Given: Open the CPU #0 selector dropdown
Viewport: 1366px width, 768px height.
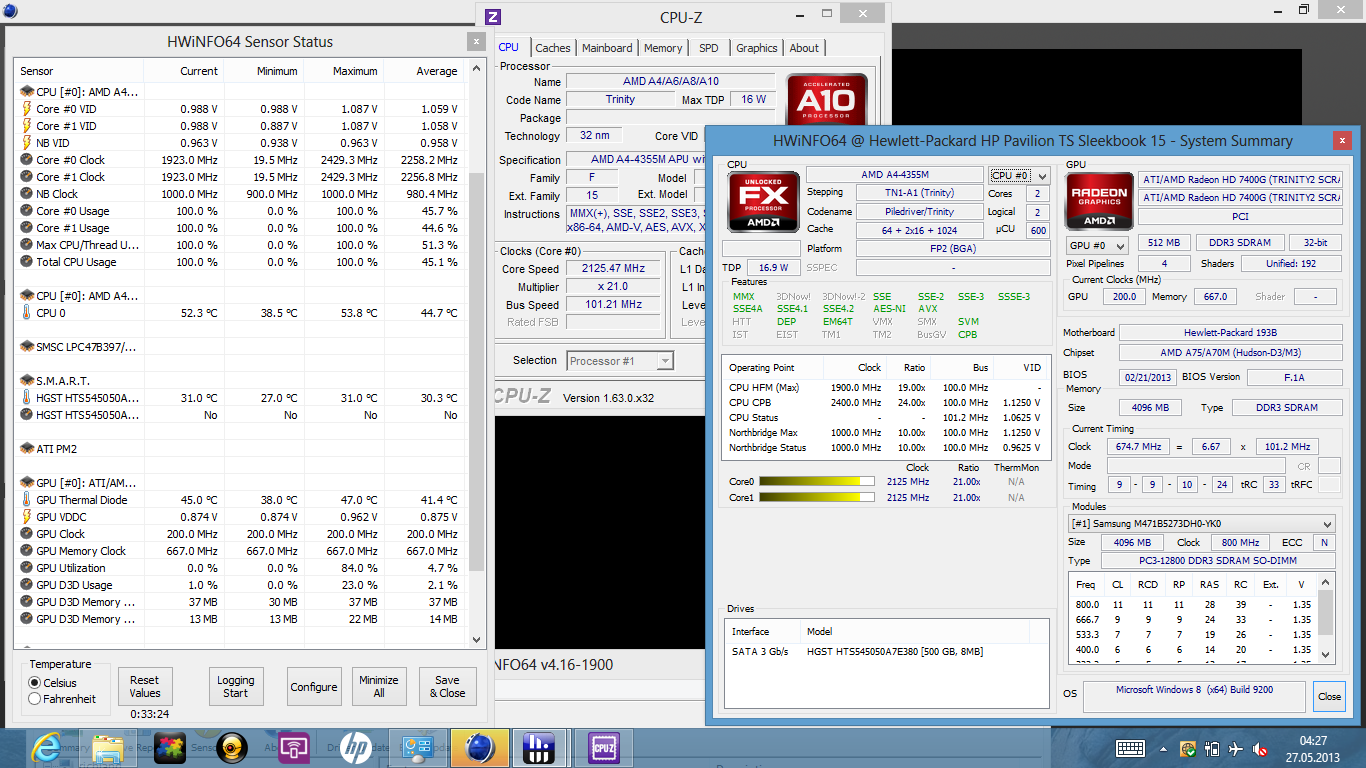Looking at the screenshot, I should (x=1018, y=176).
